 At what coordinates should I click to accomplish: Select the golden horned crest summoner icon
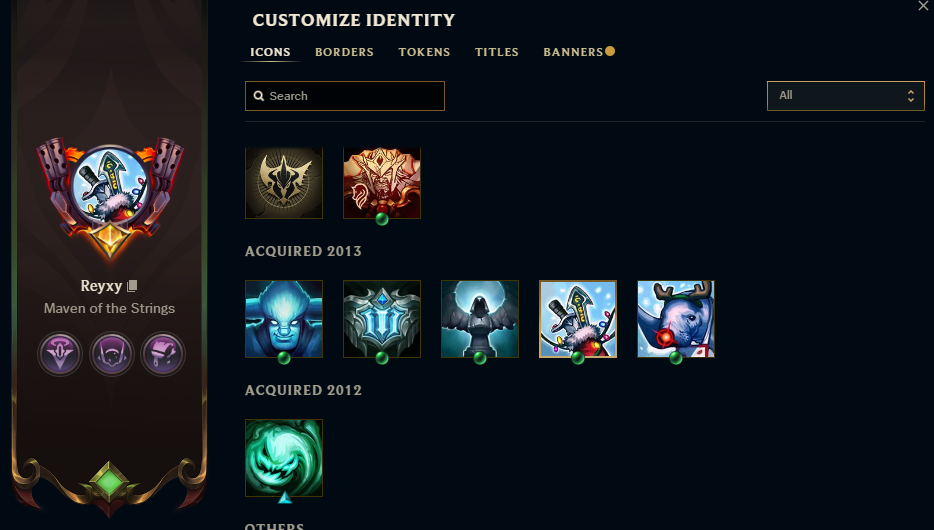[x=284, y=183]
